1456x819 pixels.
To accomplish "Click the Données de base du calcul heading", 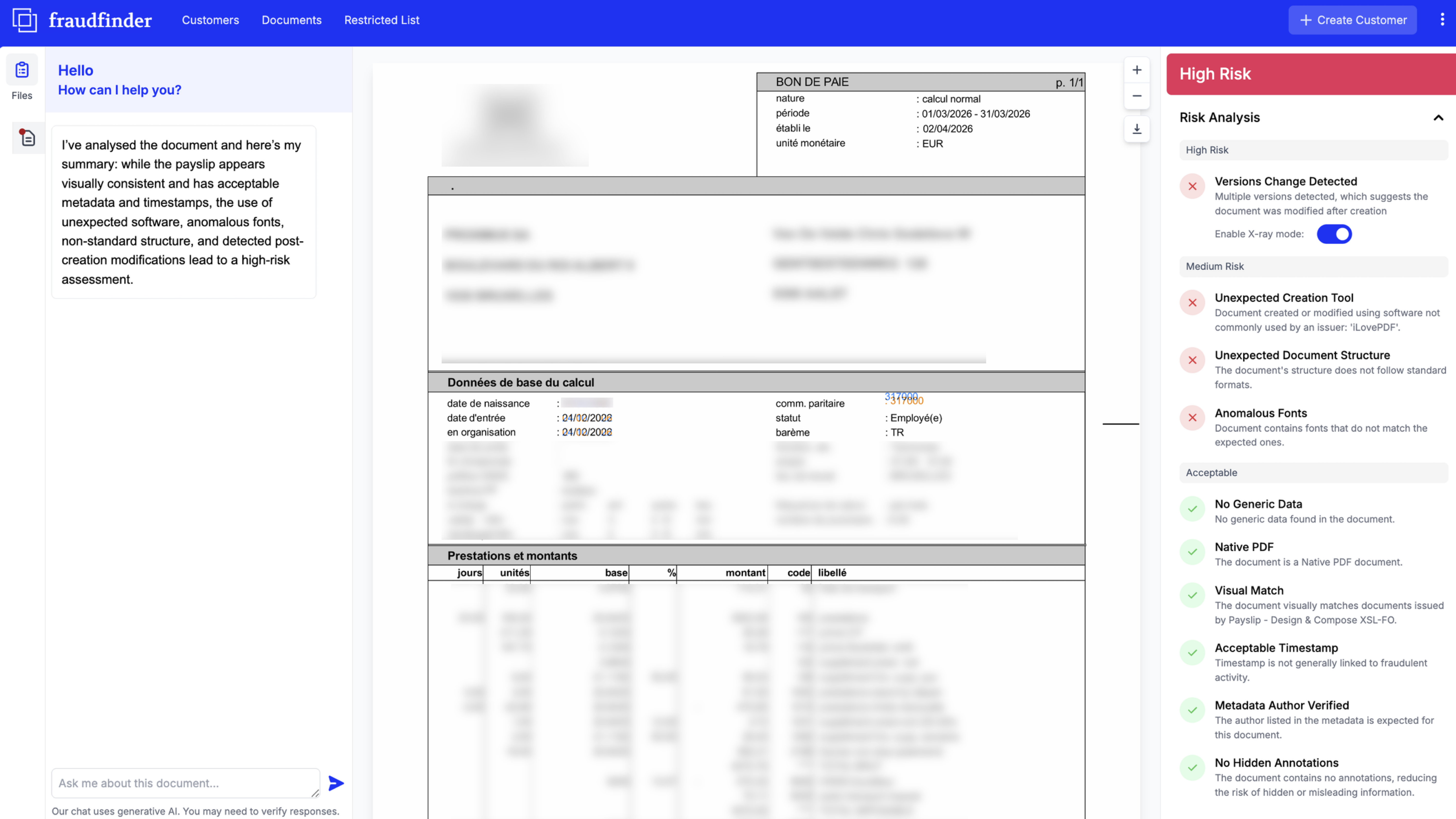I will pos(521,383).
